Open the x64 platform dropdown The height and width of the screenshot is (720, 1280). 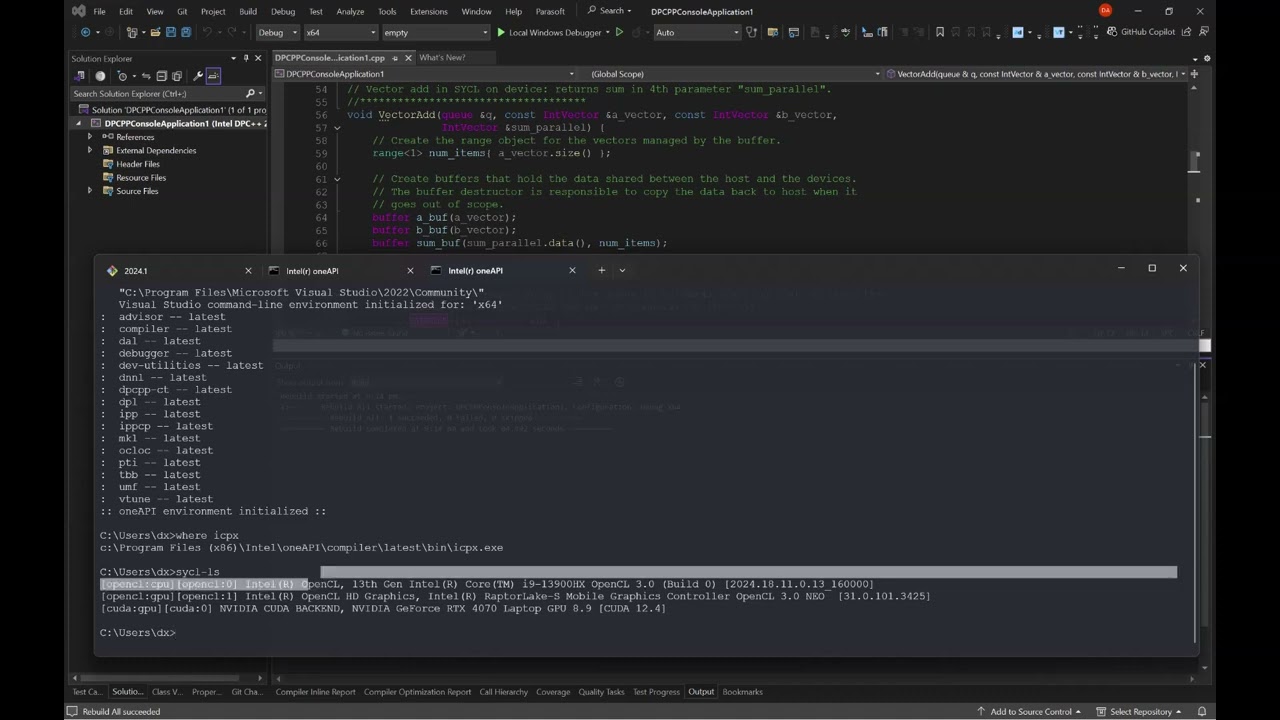(x=340, y=32)
